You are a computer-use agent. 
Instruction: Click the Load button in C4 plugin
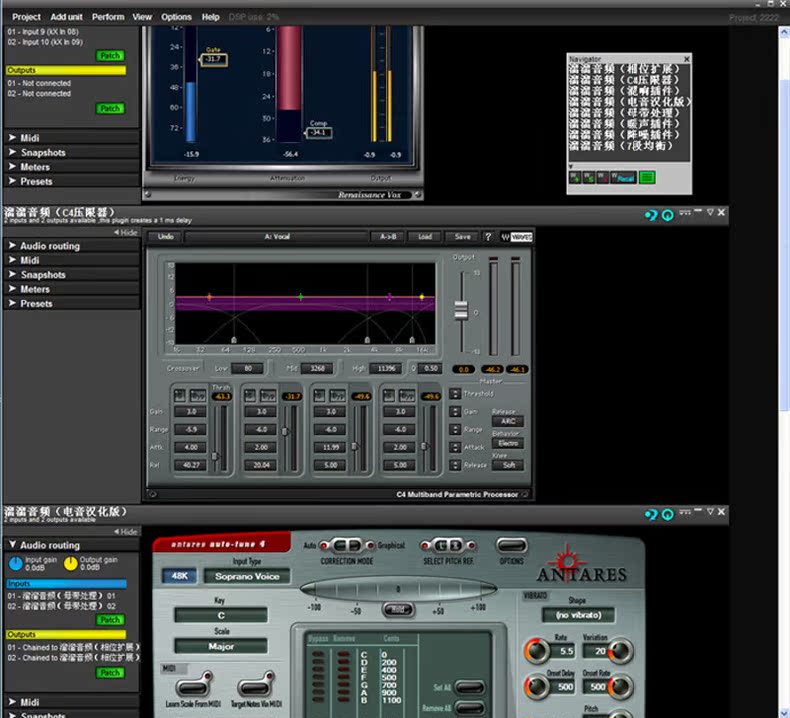[425, 237]
